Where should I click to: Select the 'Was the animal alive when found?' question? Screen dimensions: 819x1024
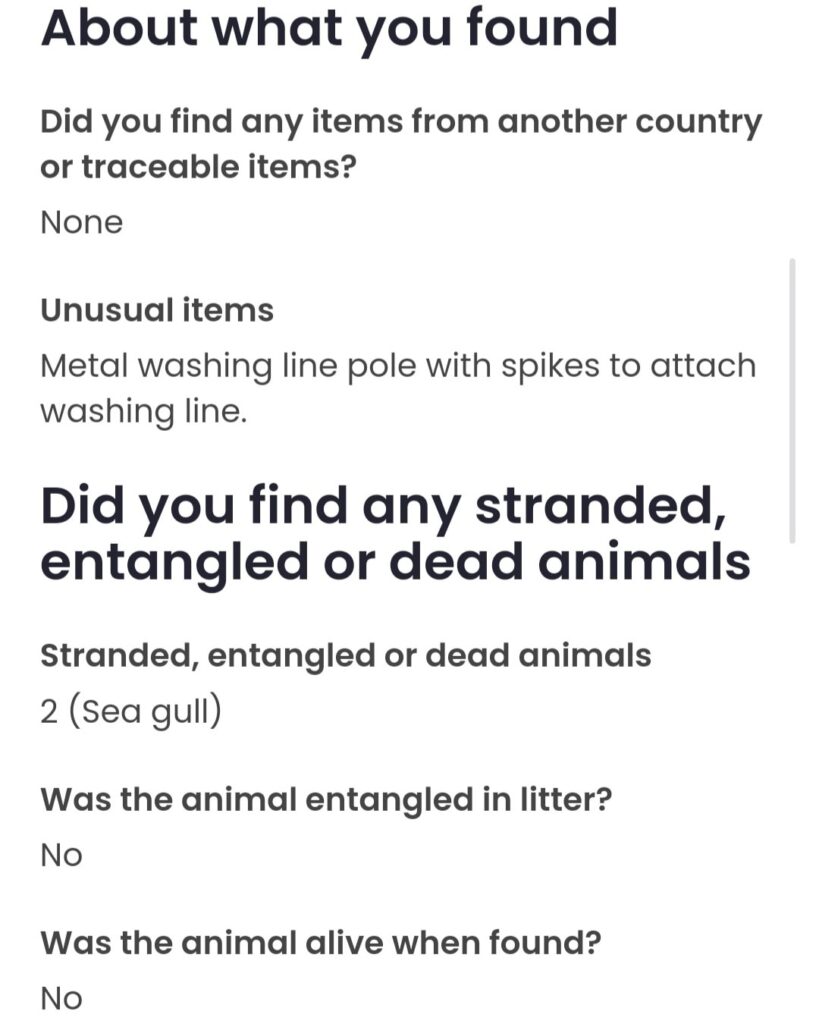pos(321,943)
